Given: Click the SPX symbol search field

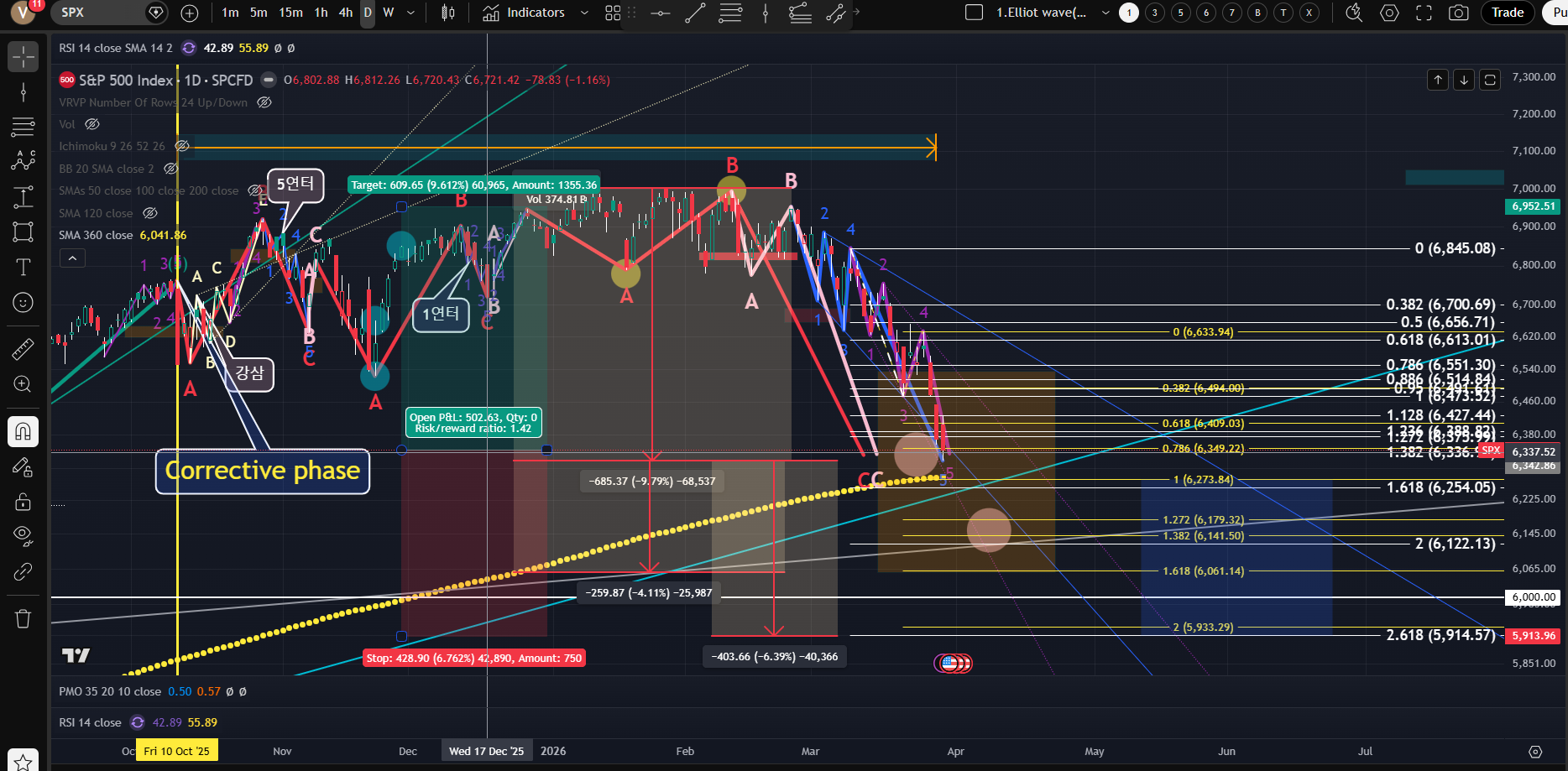Looking at the screenshot, I should [97, 13].
